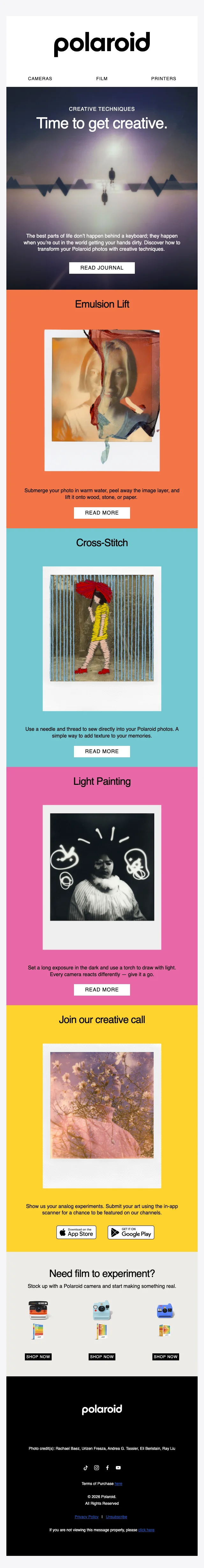This screenshot has height=1568, width=204.
Task: Tap the Get it on Google Play badge
Action: (131, 1233)
